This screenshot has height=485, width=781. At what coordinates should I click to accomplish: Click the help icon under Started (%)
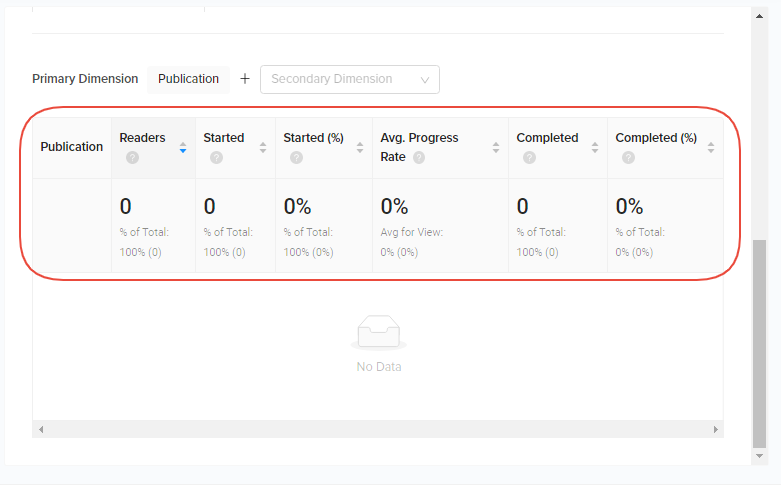point(296,157)
